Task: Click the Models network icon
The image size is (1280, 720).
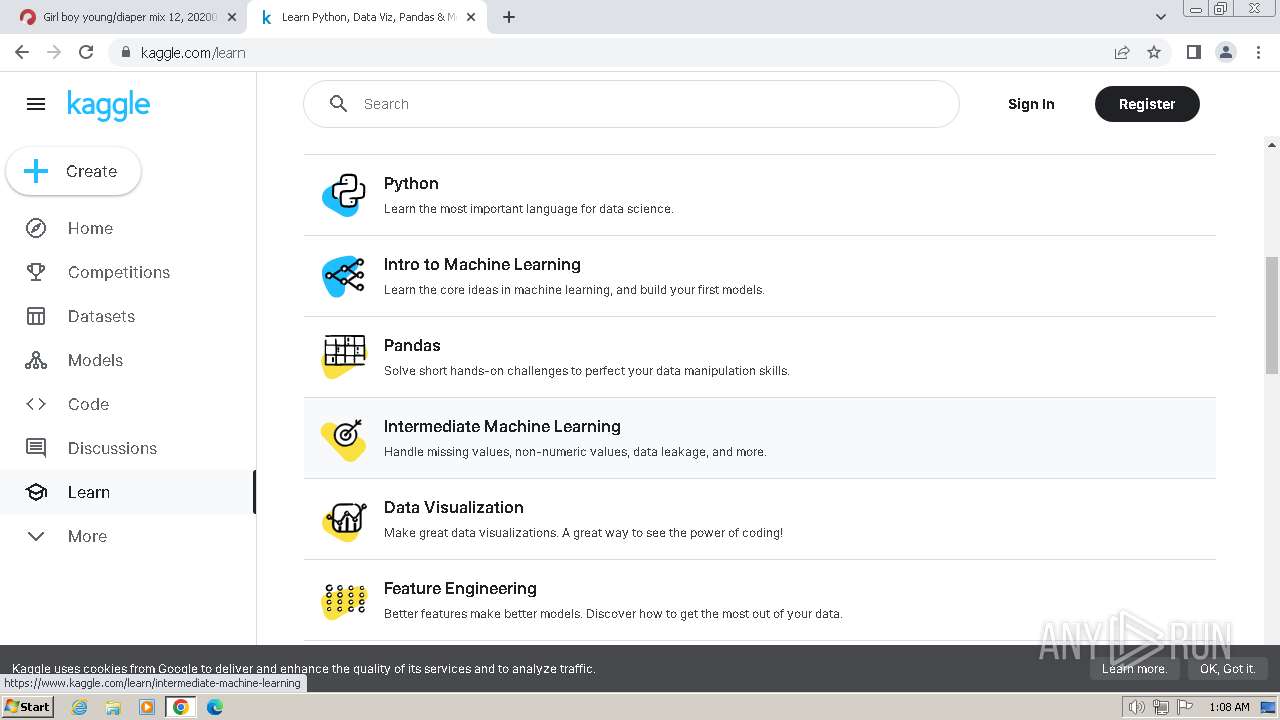Action: click(36, 360)
